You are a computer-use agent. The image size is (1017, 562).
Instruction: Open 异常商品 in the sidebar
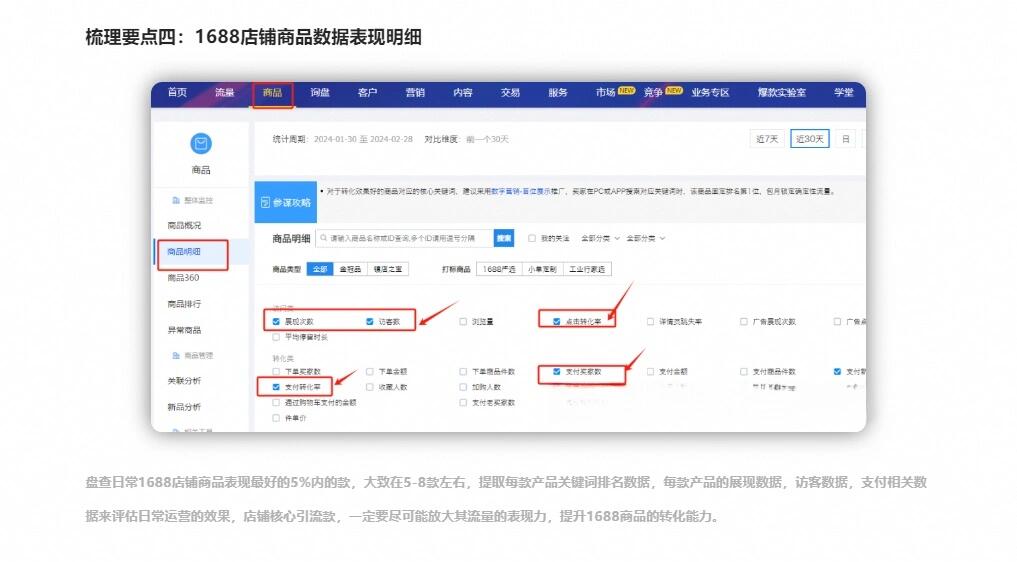[x=184, y=330]
